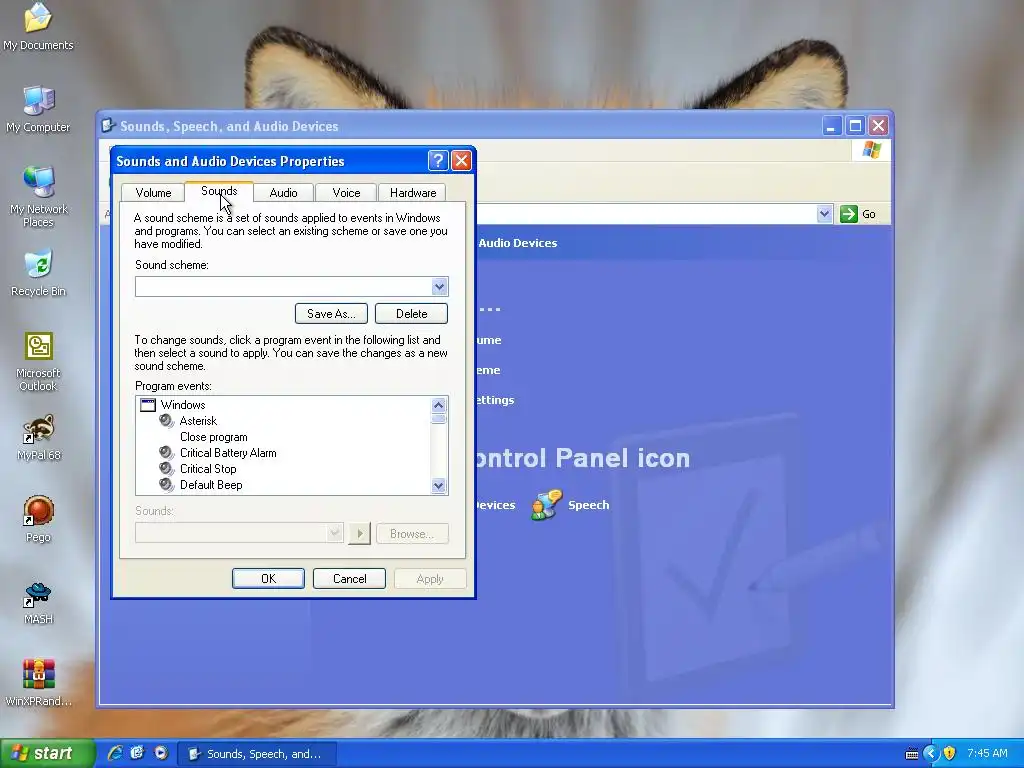Launch Internet Explorer from quick launch
Image resolution: width=1024 pixels, height=768 pixels.
point(115,753)
